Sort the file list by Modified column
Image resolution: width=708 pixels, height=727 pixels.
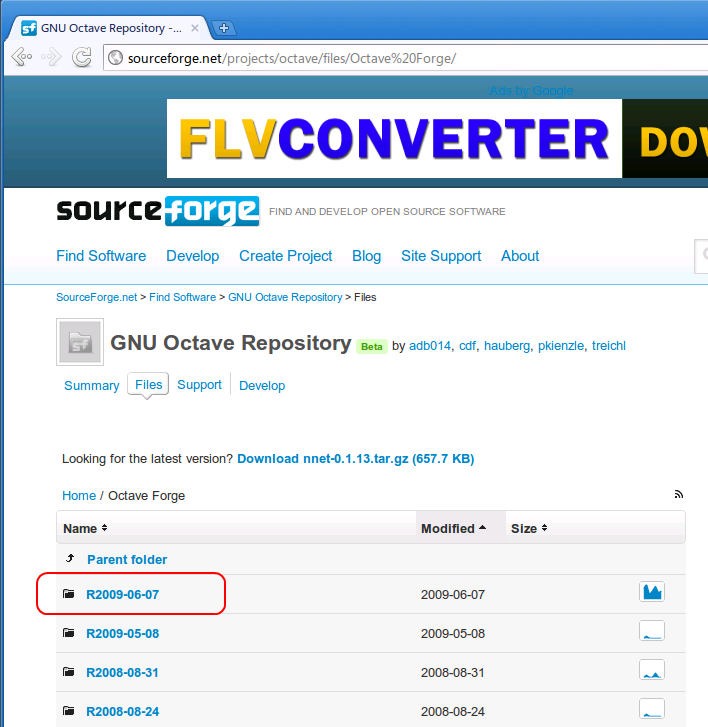coord(453,529)
